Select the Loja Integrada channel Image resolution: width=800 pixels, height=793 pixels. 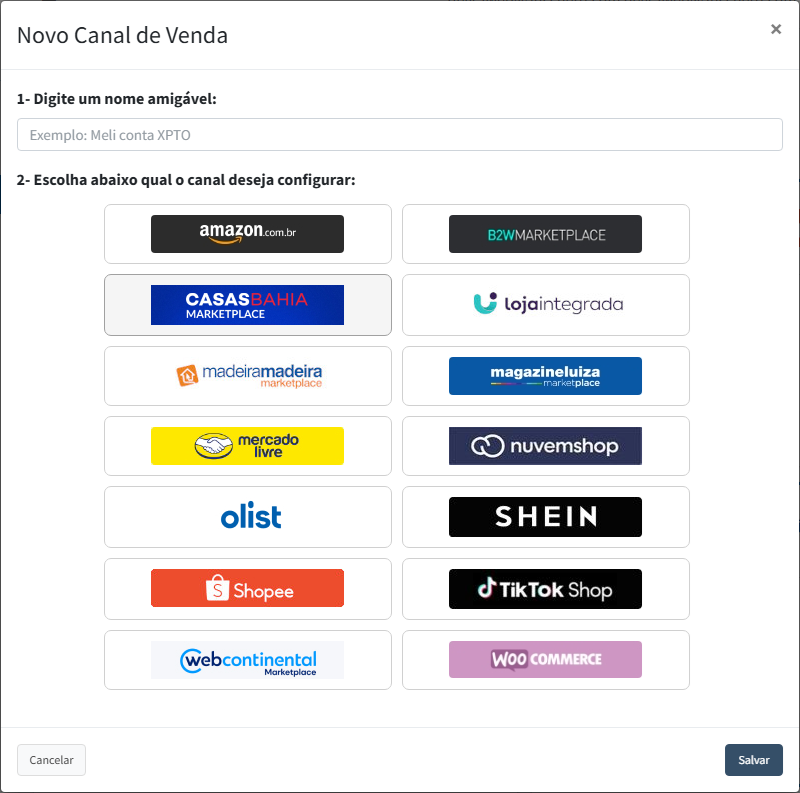point(545,304)
